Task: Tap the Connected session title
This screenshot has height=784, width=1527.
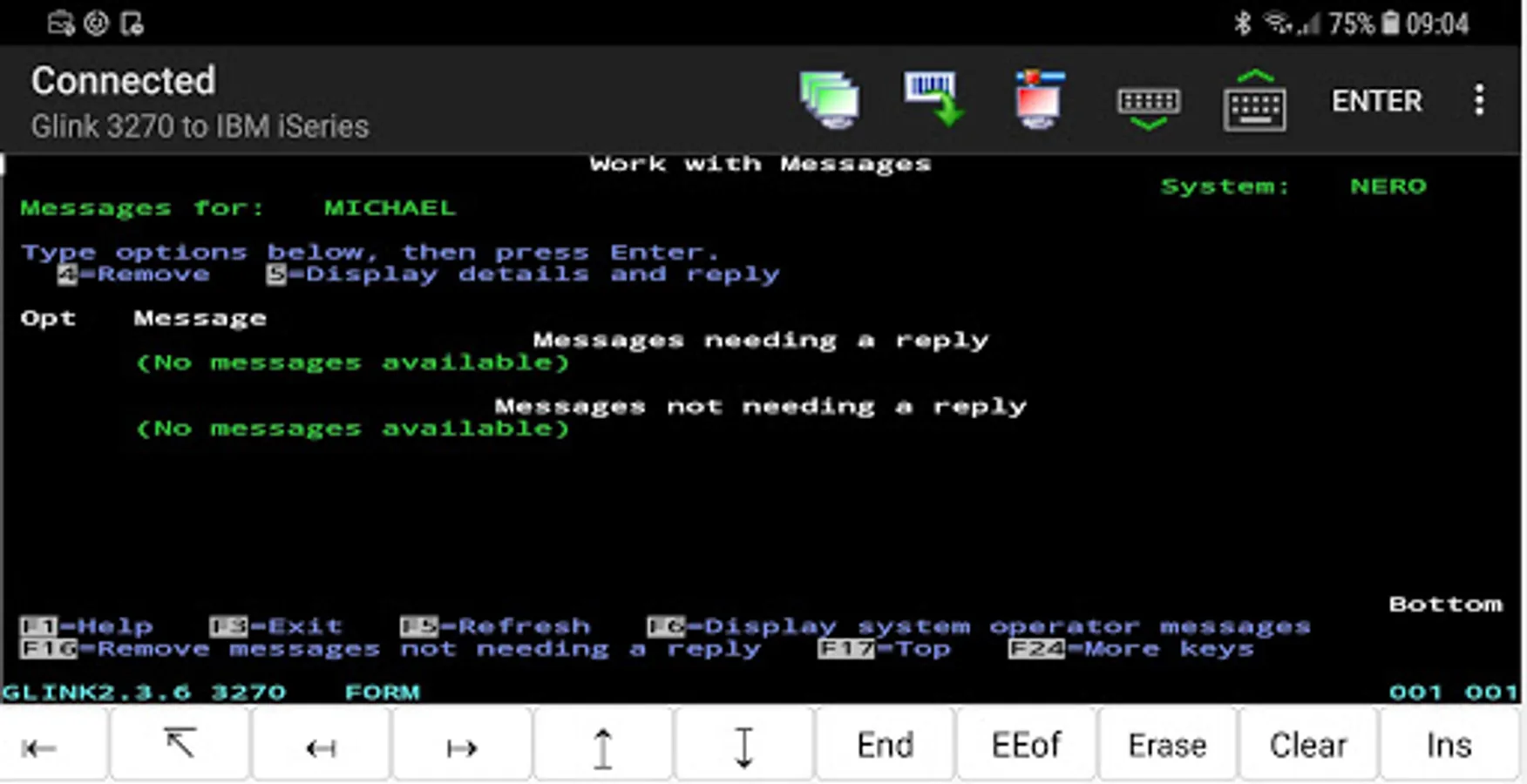Action: click(x=123, y=81)
